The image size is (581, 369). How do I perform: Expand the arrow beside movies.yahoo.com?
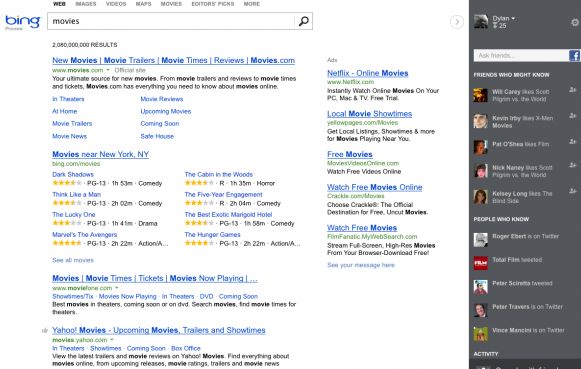[x=112, y=340]
